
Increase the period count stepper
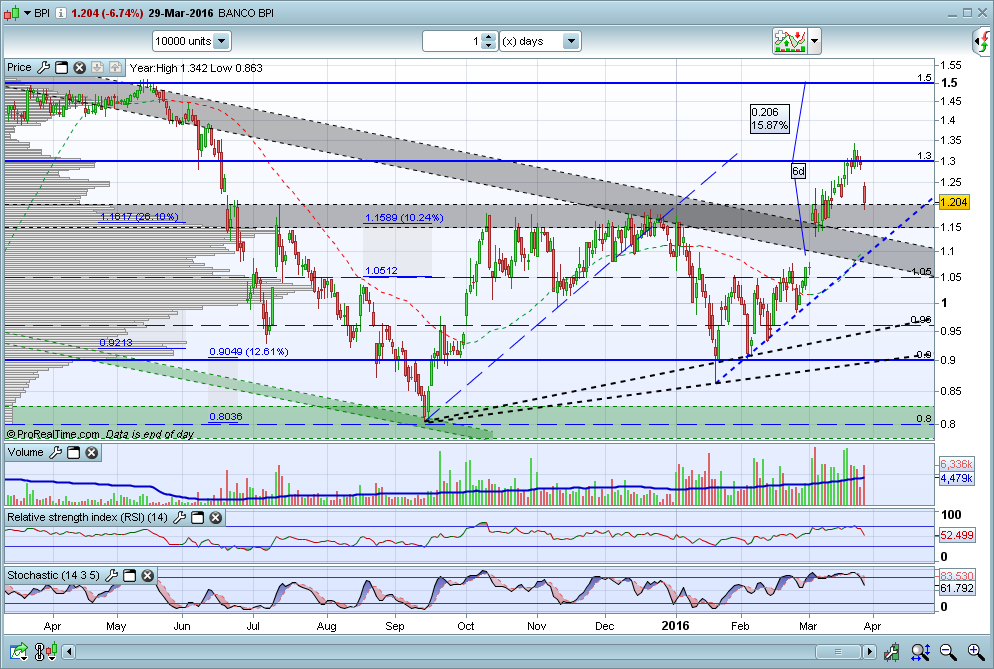[x=488, y=37]
